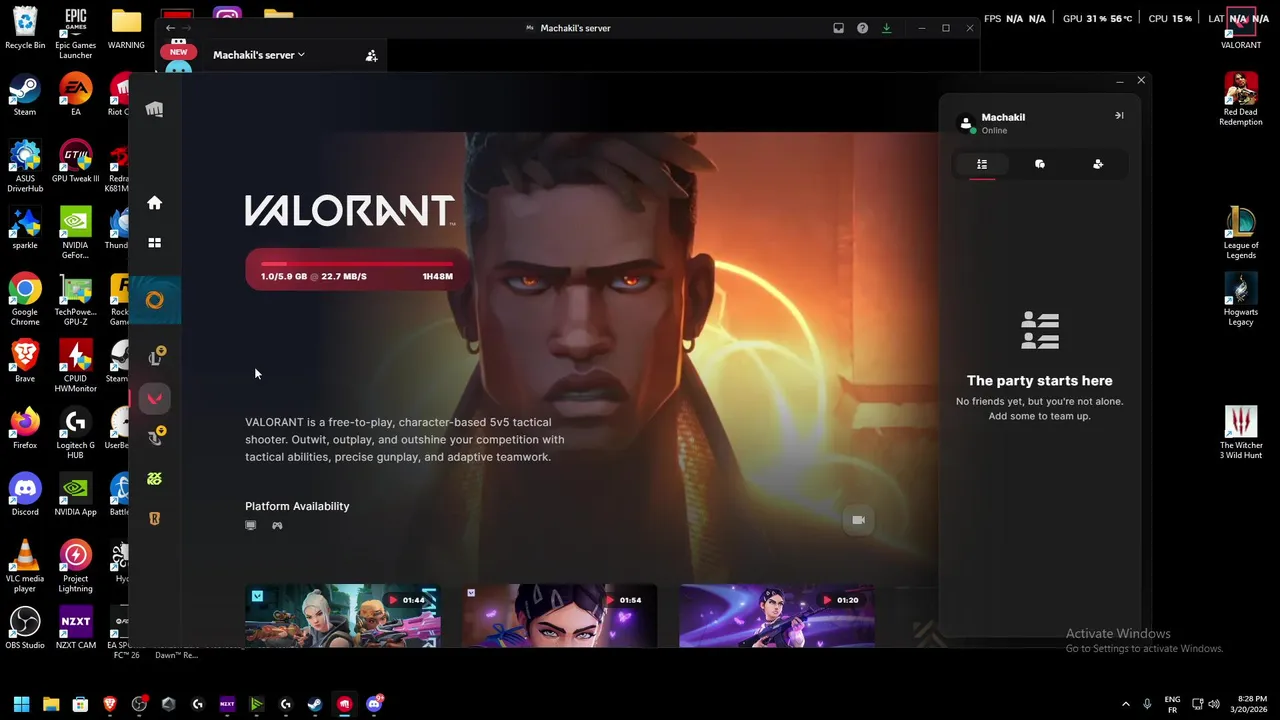
Task: Click the console gamepad platform icon
Action: (x=277, y=525)
